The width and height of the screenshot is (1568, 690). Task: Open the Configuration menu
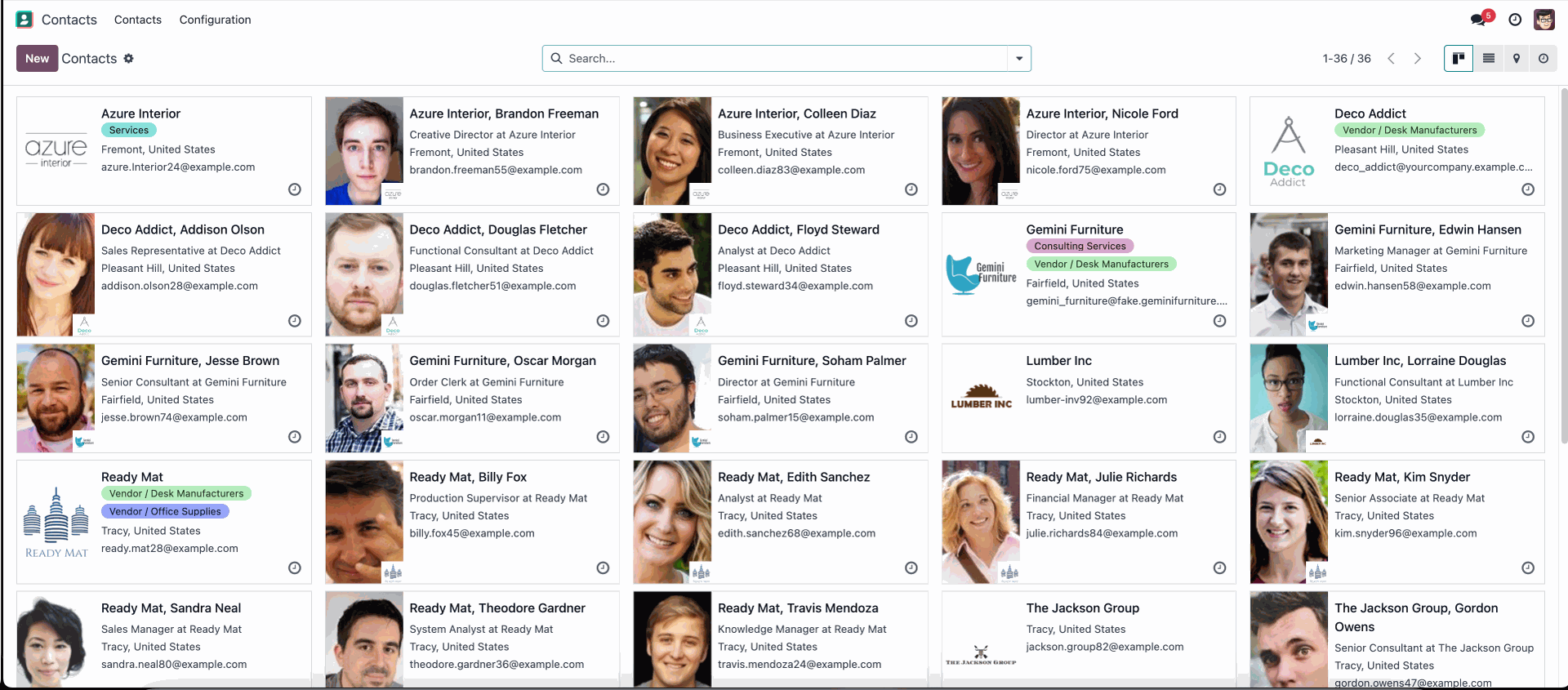click(x=216, y=20)
